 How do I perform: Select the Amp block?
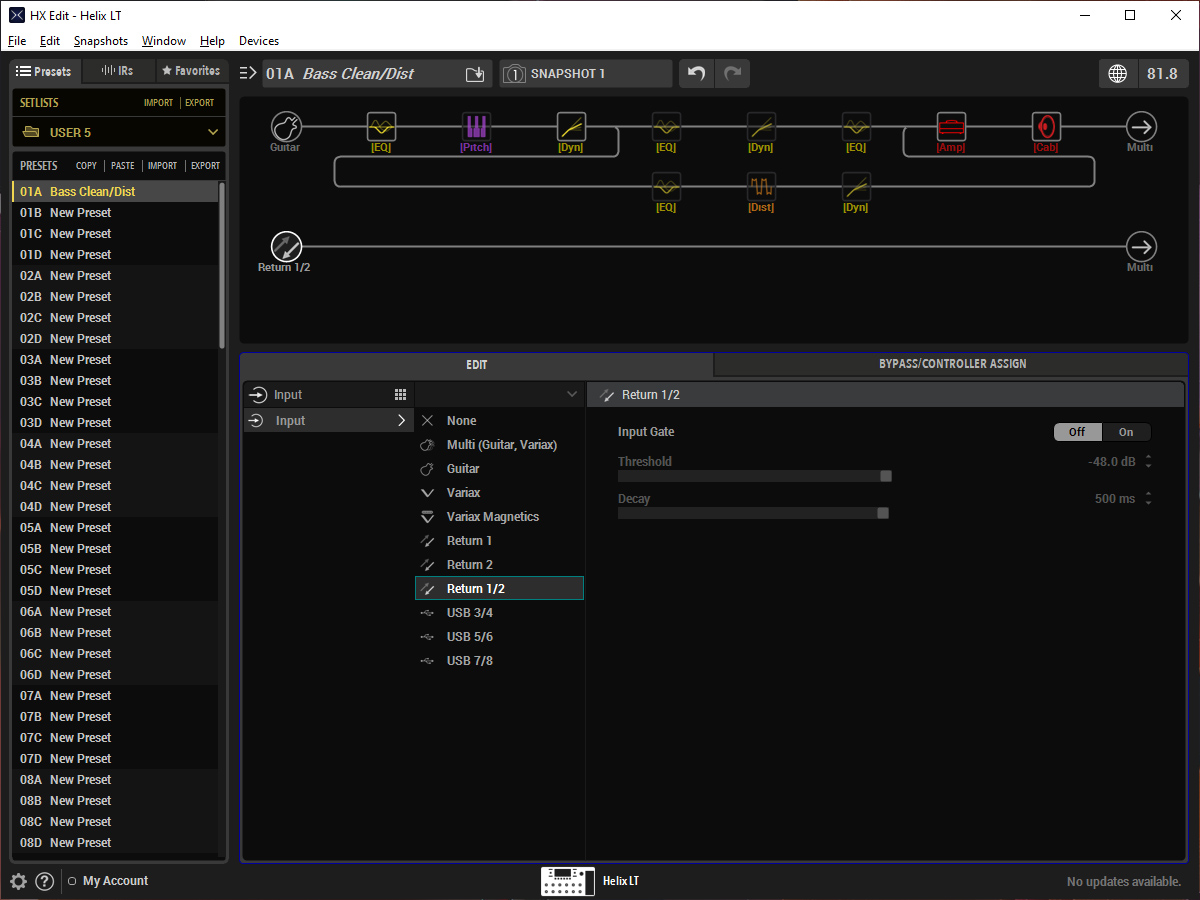coord(951,127)
